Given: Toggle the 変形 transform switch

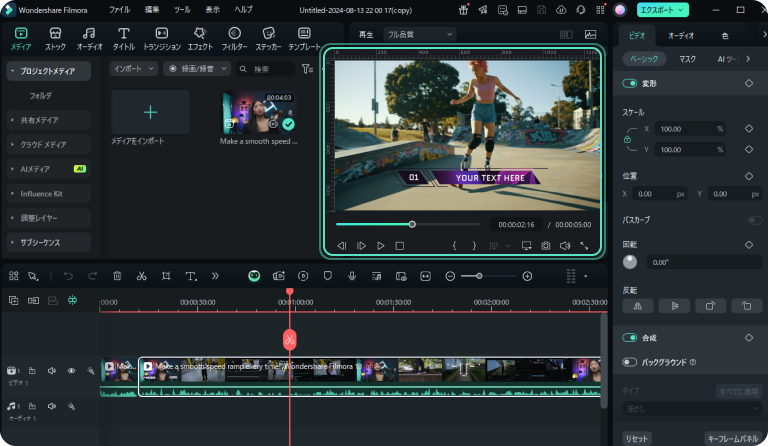Looking at the screenshot, I should tap(629, 83).
